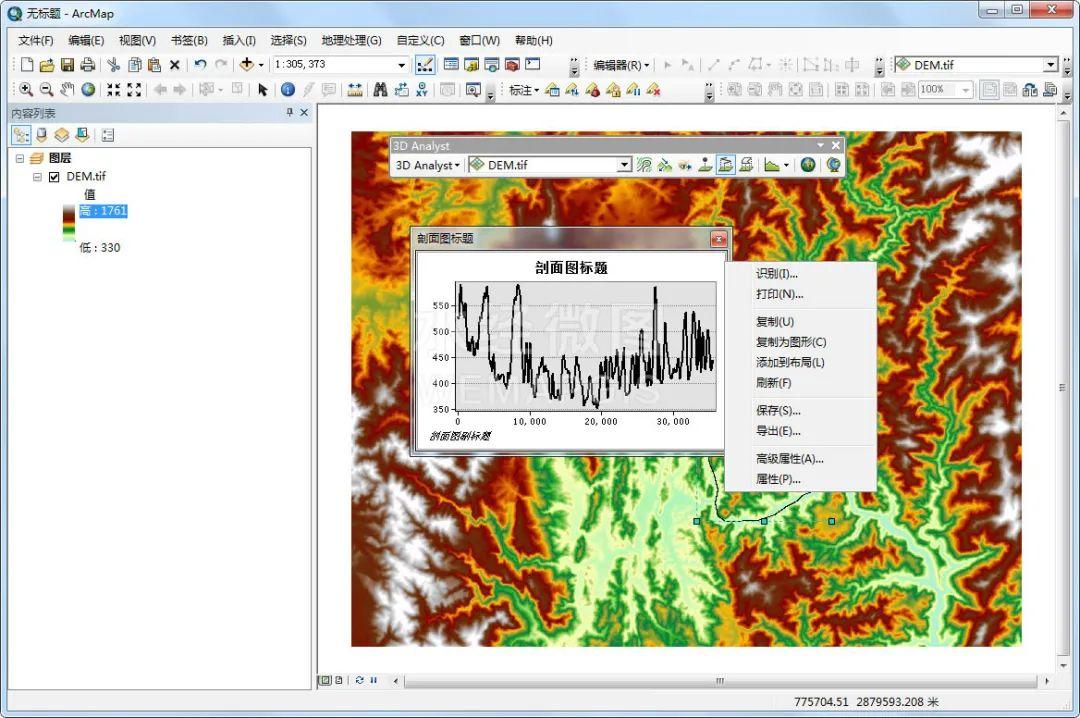Undo the last action

[200, 64]
